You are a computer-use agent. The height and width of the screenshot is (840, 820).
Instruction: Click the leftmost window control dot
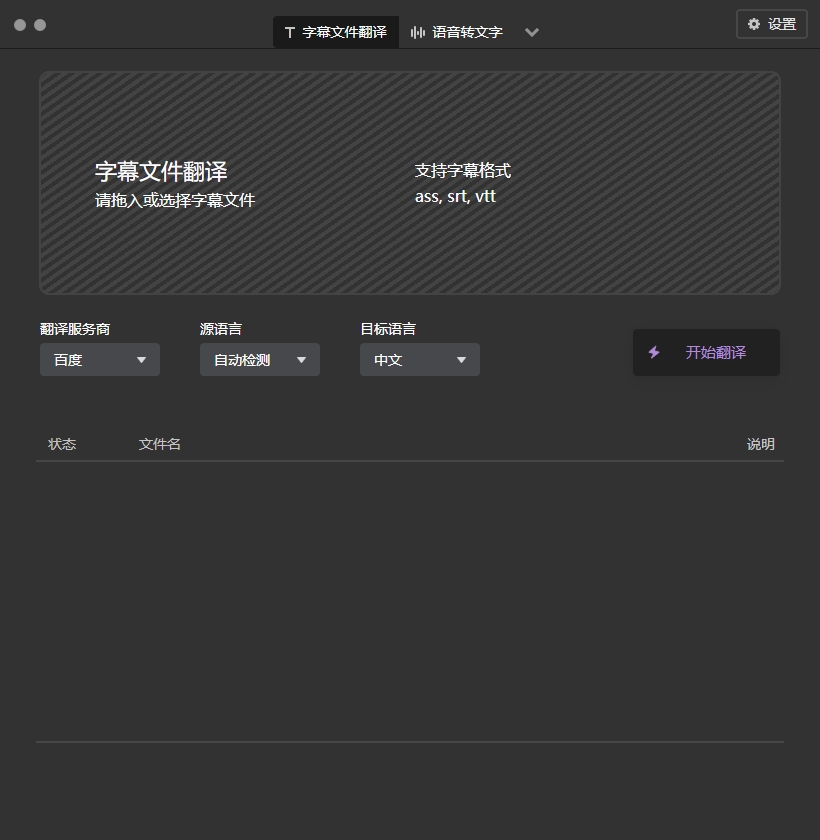pyautogui.click(x=19, y=24)
